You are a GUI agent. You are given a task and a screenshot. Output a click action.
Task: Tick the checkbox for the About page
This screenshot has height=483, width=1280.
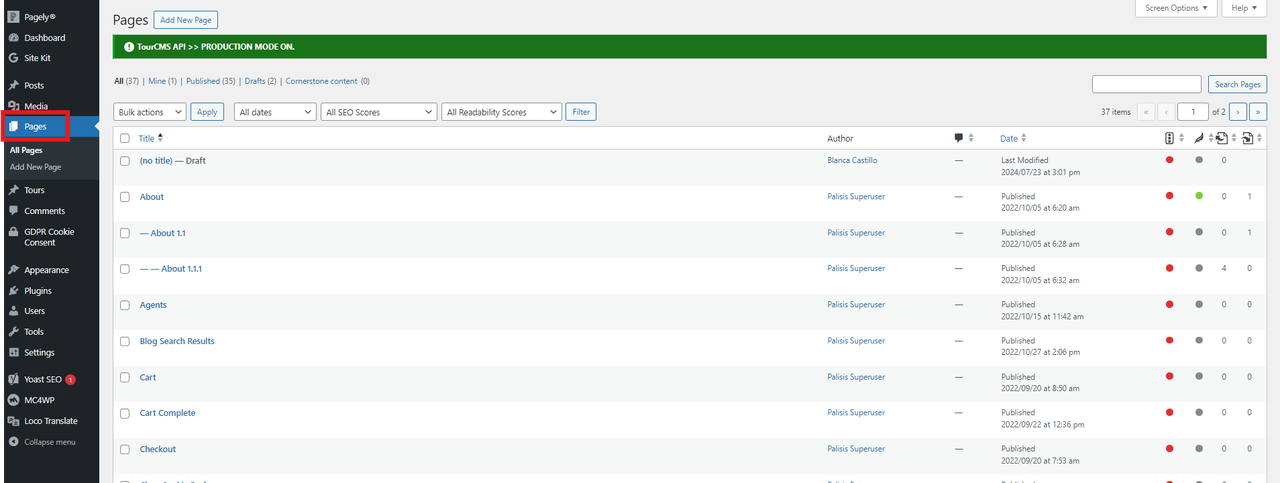[125, 197]
